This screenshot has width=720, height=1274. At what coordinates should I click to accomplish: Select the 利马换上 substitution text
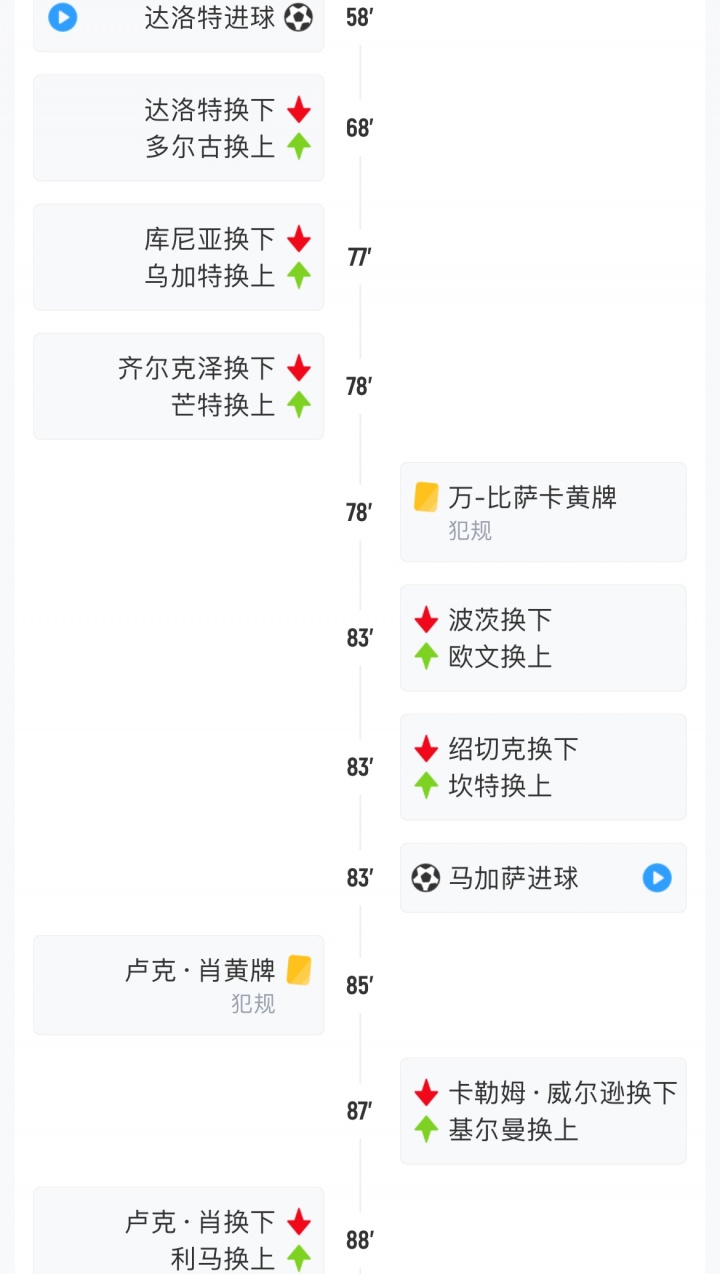click(223, 1259)
